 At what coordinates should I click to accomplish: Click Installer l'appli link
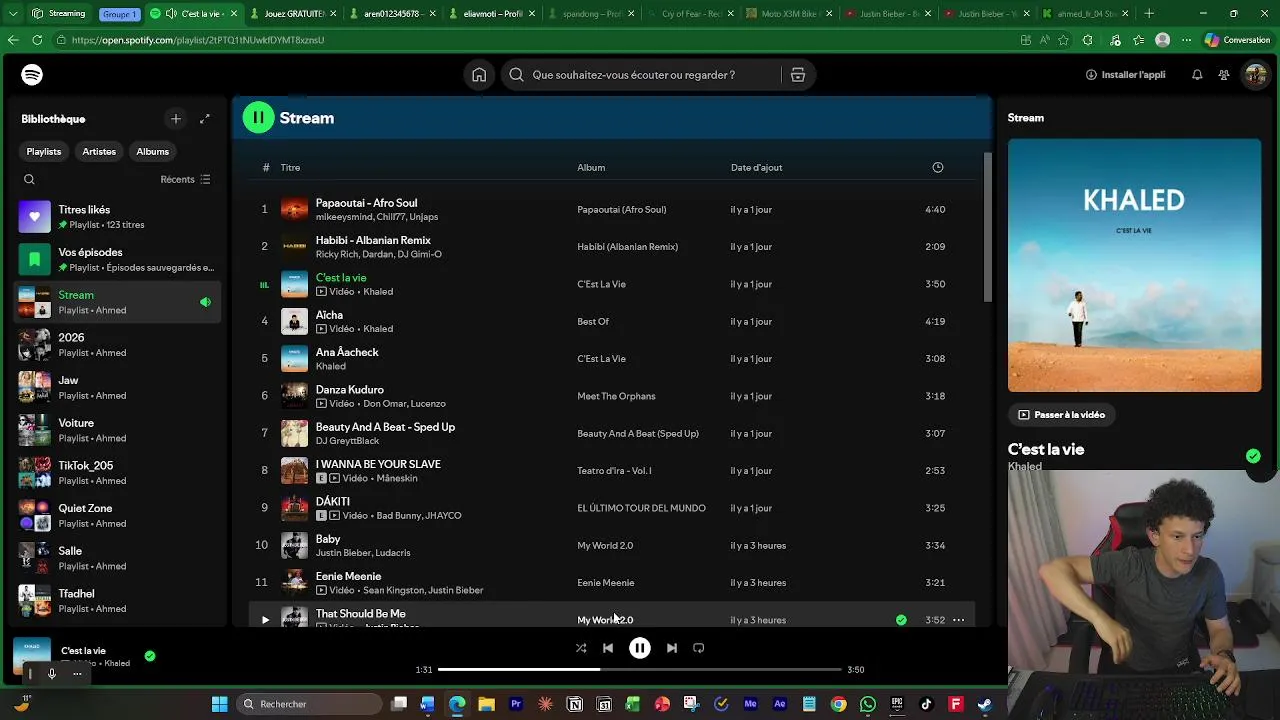pyautogui.click(x=1126, y=75)
